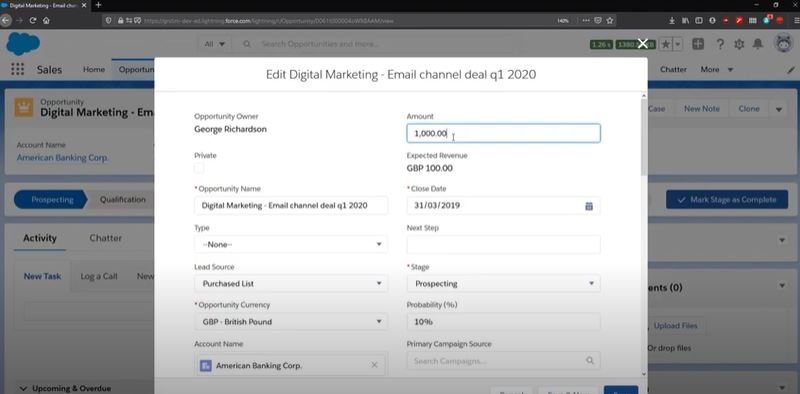Open Global Actions plus icon
Viewport: 800px width, 394px height.
pos(698,44)
